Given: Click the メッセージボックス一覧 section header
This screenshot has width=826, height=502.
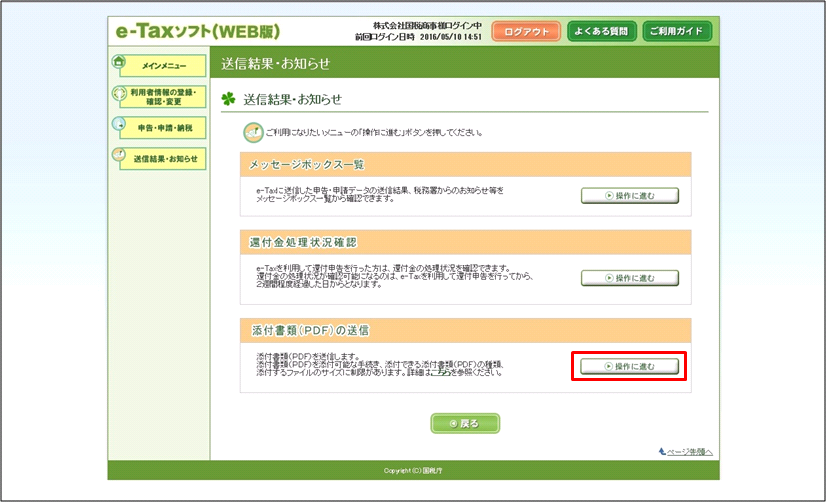Looking at the screenshot, I should [465, 165].
